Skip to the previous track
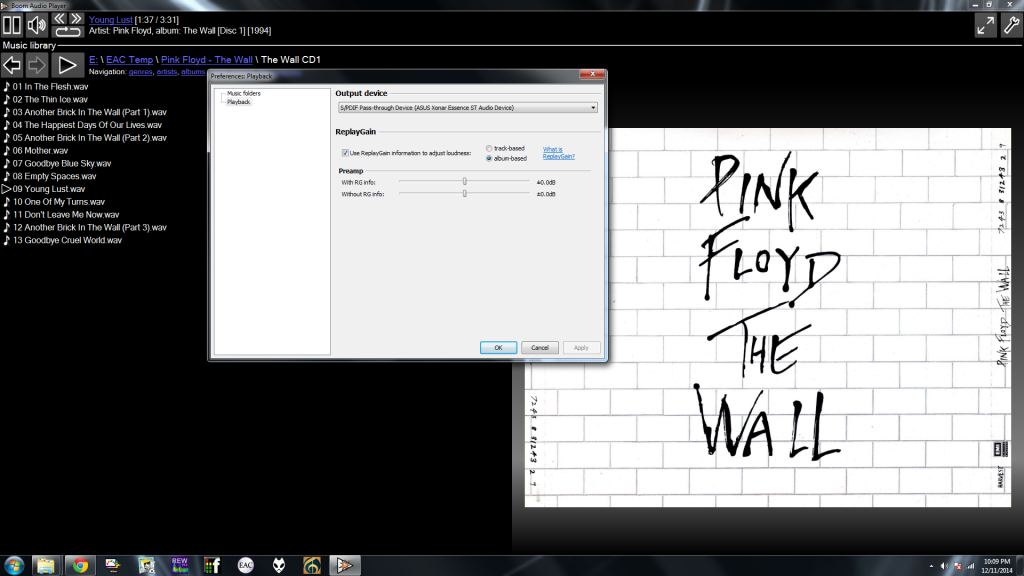This screenshot has width=1024, height=576. pyautogui.click(x=59, y=18)
